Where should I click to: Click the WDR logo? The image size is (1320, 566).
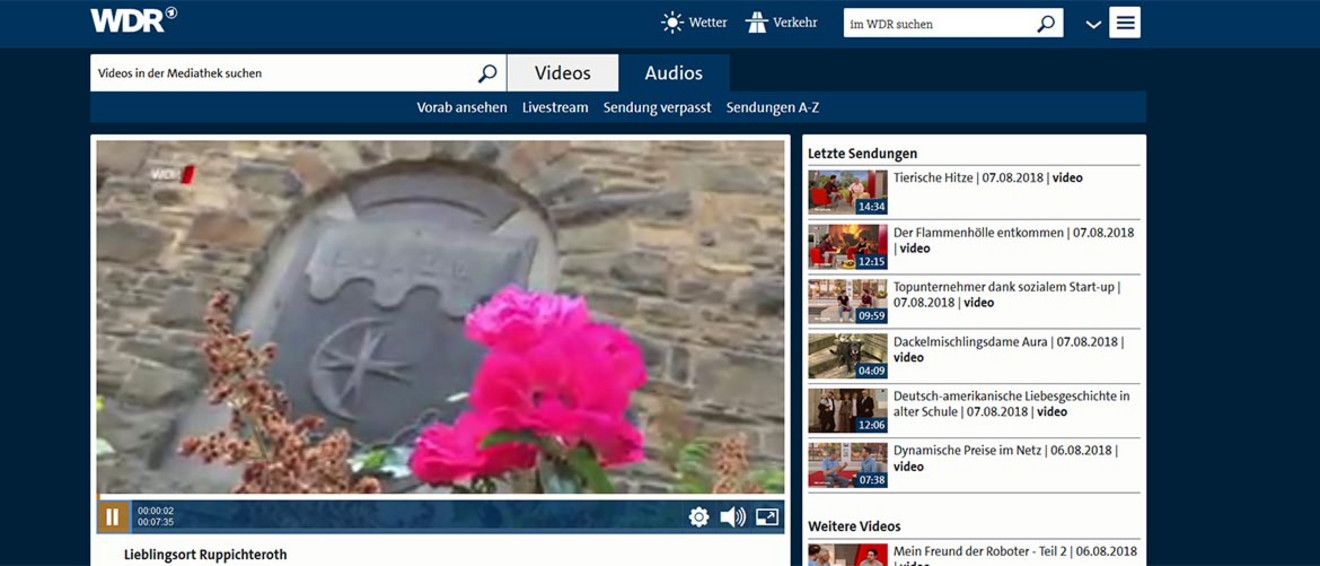point(133,19)
